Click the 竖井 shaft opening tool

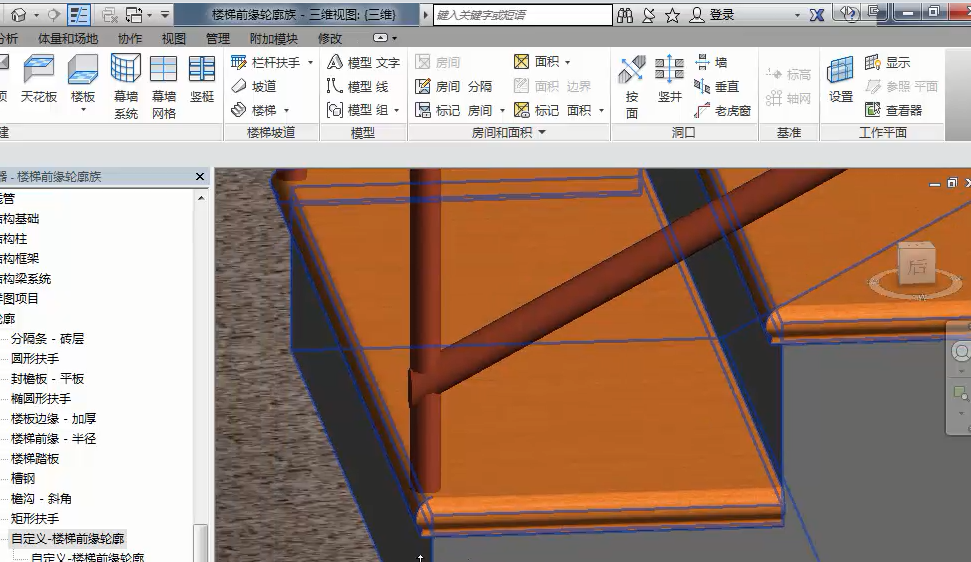(x=669, y=80)
